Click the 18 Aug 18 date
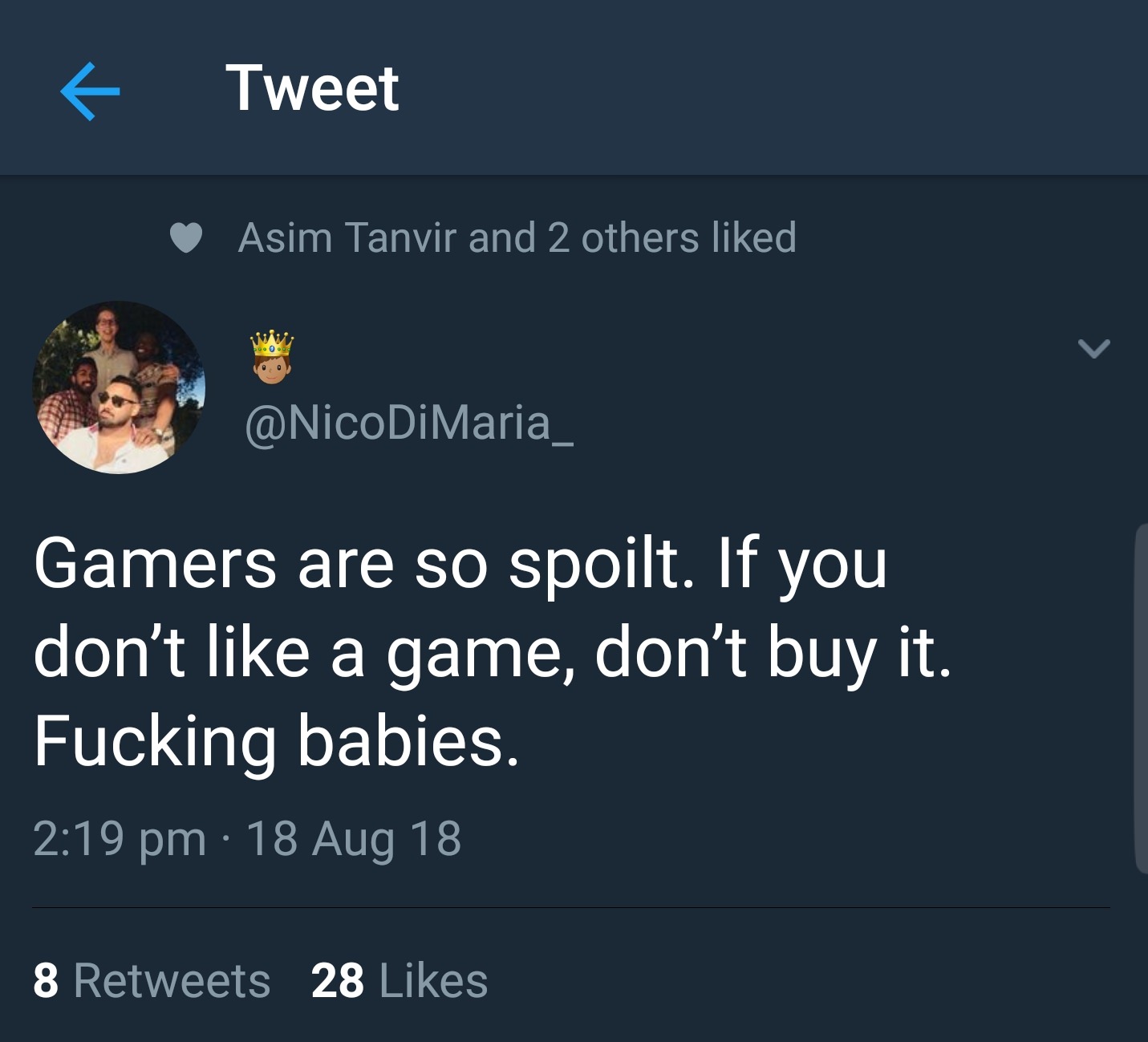The height and width of the screenshot is (1042, 1148). click(x=354, y=839)
